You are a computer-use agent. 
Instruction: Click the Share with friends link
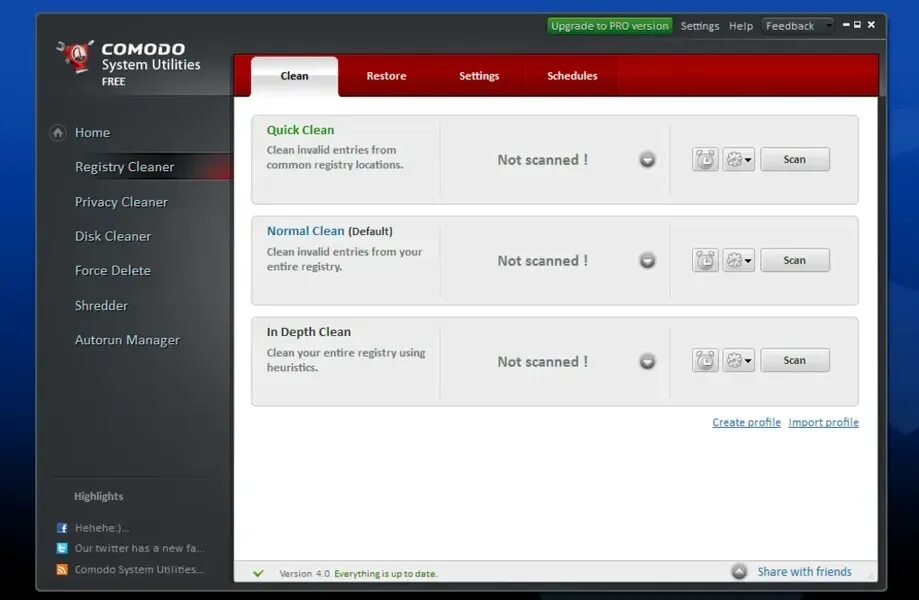pos(804,571)
